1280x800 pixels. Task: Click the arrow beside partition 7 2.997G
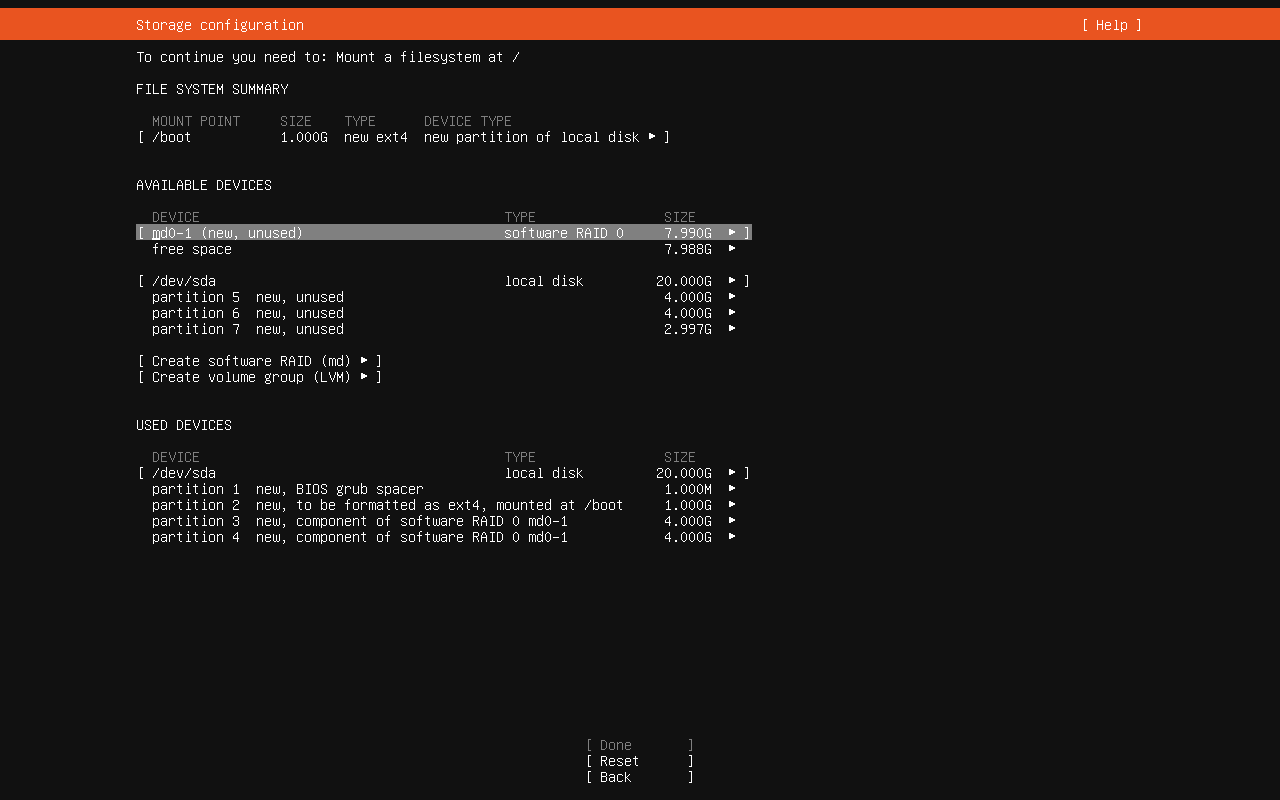[x=732, y=329]
